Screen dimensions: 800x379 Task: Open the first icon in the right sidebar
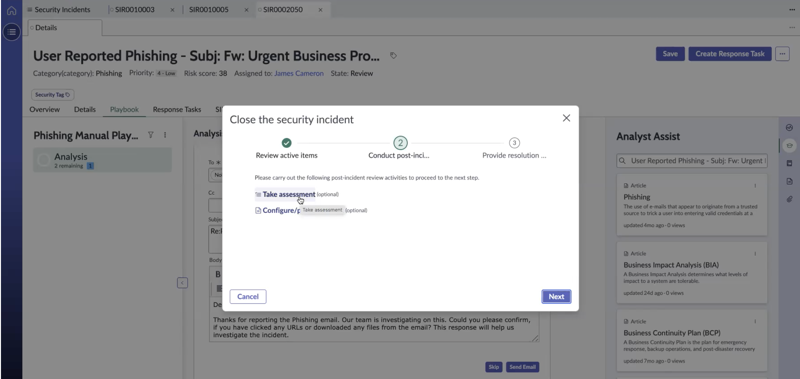(x=789, y=128)
